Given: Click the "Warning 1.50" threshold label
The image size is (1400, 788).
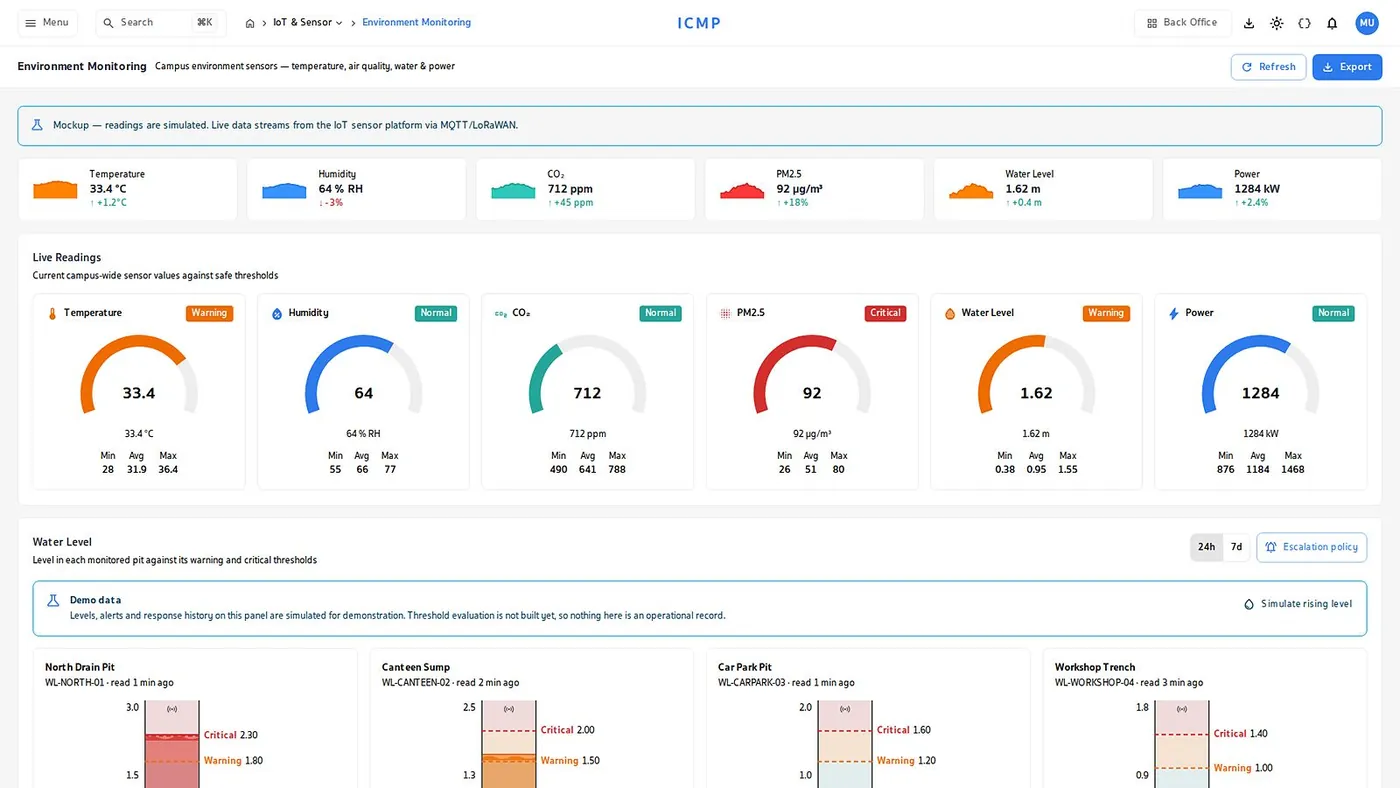Looking at the screenshot, I should pos(570,761).
